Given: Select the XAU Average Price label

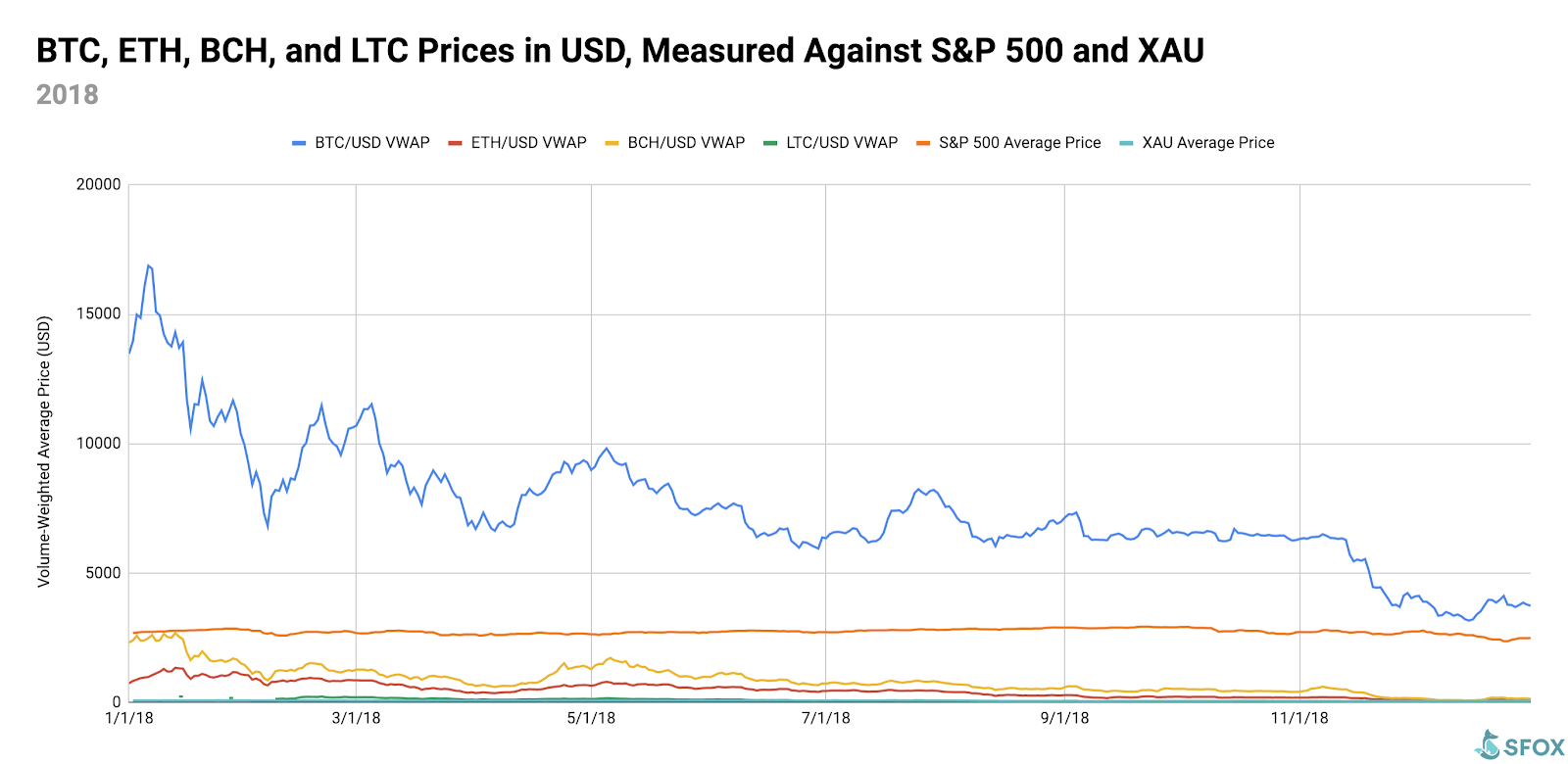Looking at the screenshot, I should [1208, 143].
